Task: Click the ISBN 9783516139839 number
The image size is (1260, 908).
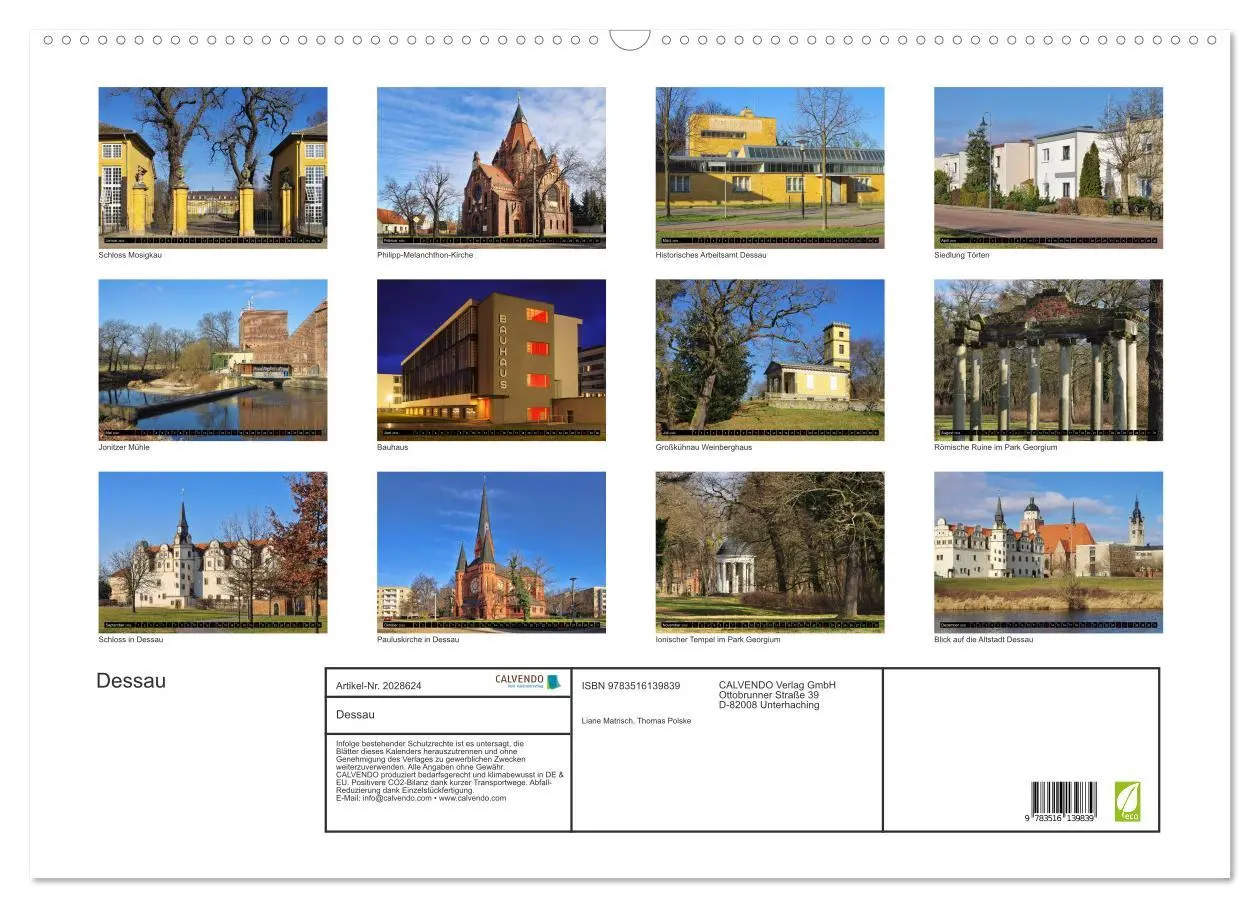Action: pyautogui.click(x=631, y=684)
